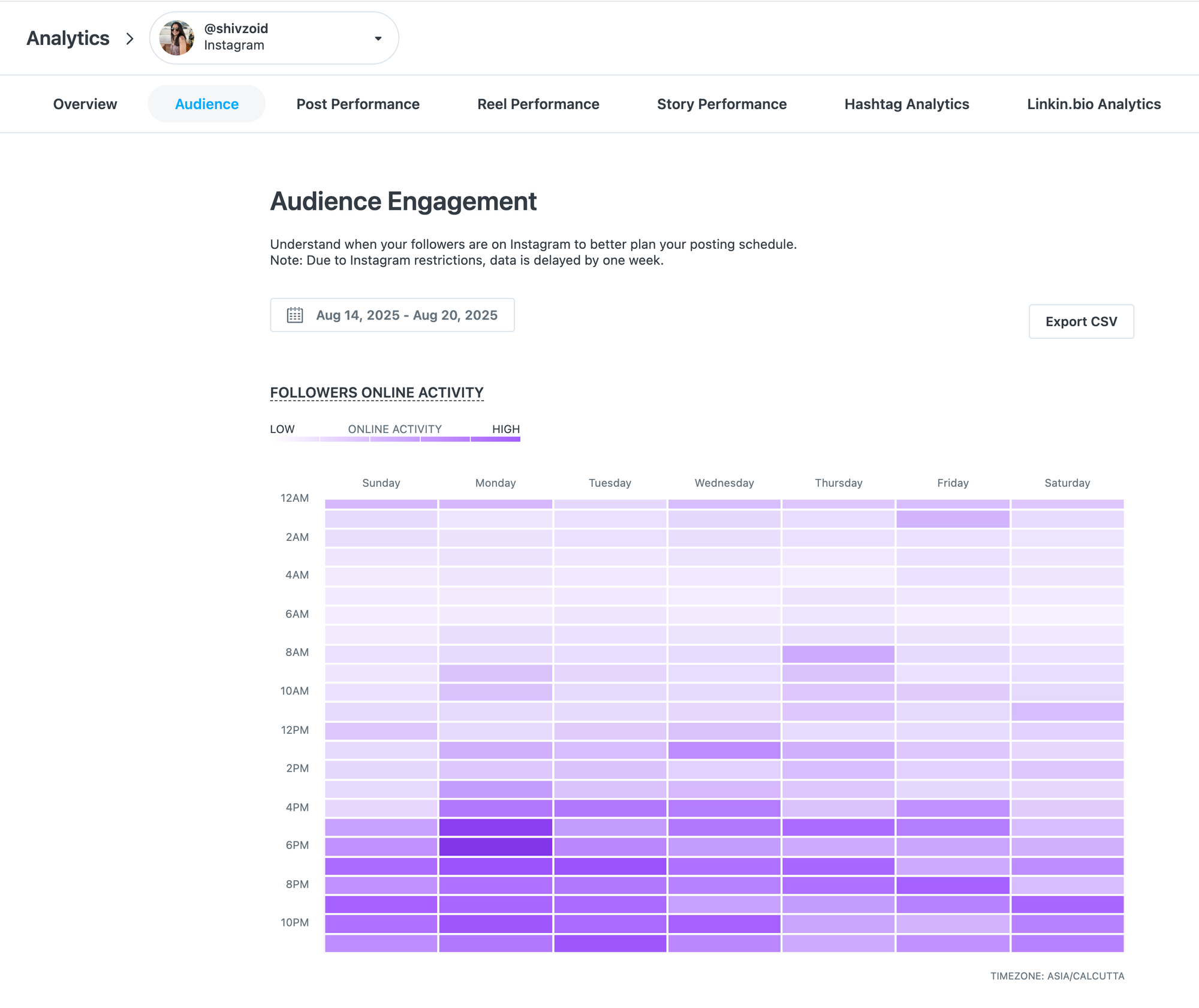
Task: Click the breadcrumb chevron next to Analytics
Action: tap(129, 38)
